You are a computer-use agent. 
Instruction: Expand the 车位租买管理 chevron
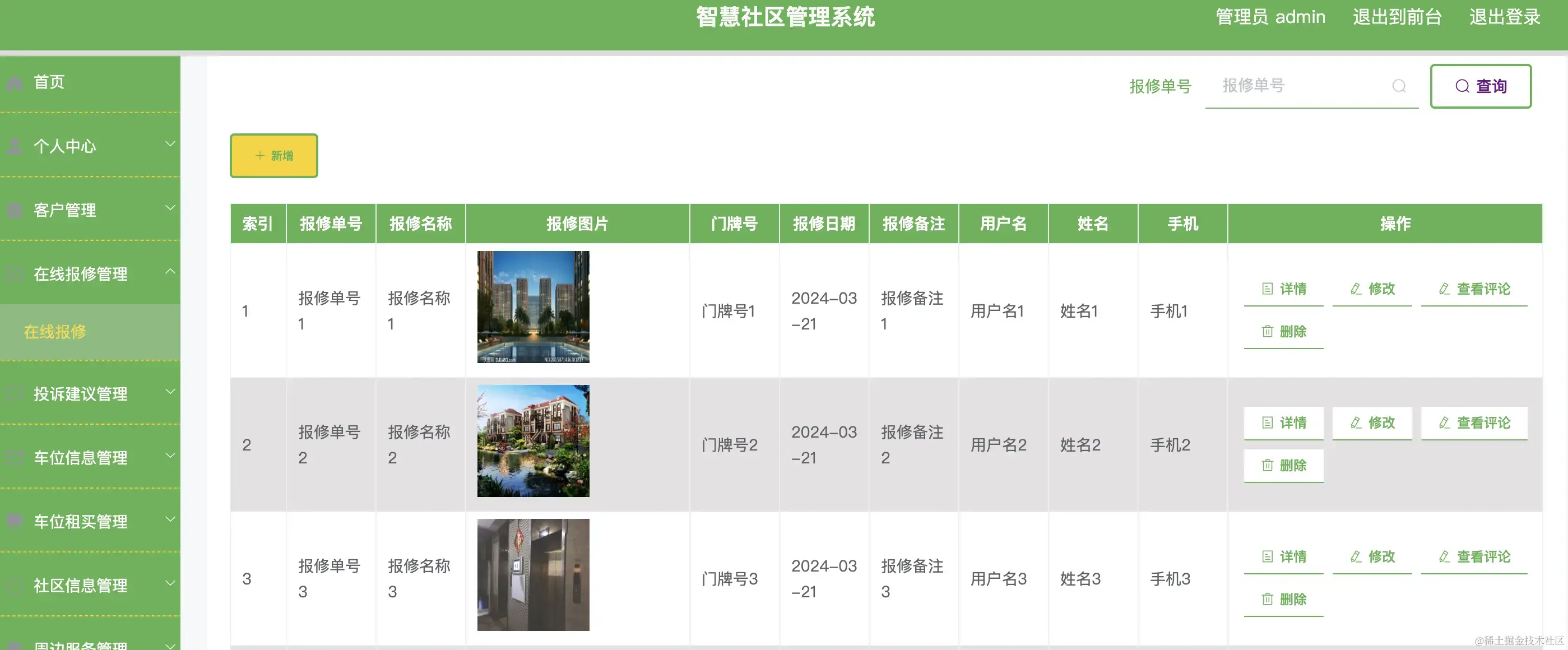point(170,520)
